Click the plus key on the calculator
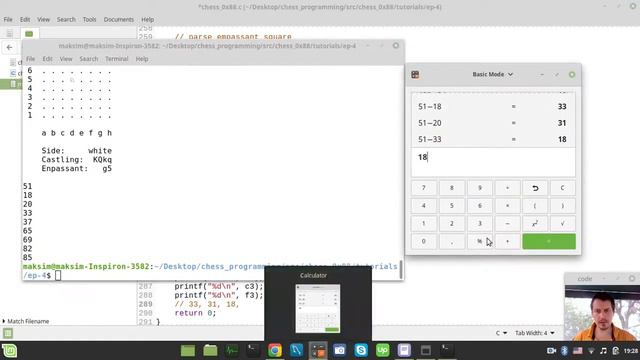The width and height of the screenshot is (640, 360). pyautogui.click(x=507, y=241)
